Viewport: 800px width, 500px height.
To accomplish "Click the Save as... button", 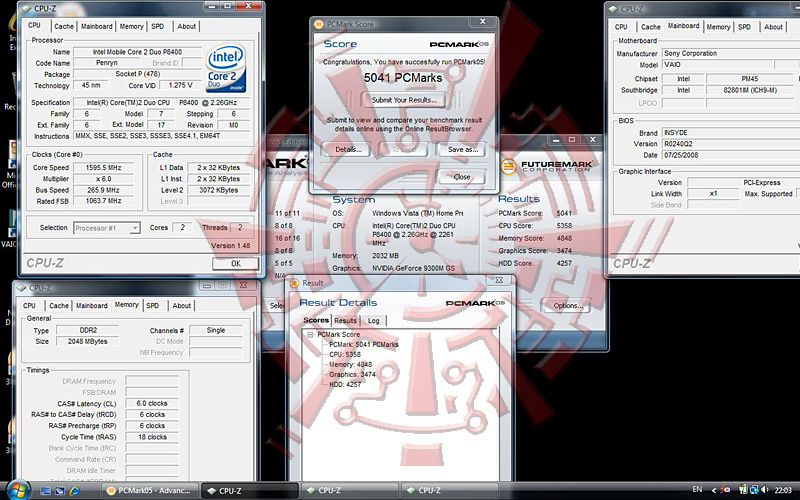I will click(x=463, y=149).
